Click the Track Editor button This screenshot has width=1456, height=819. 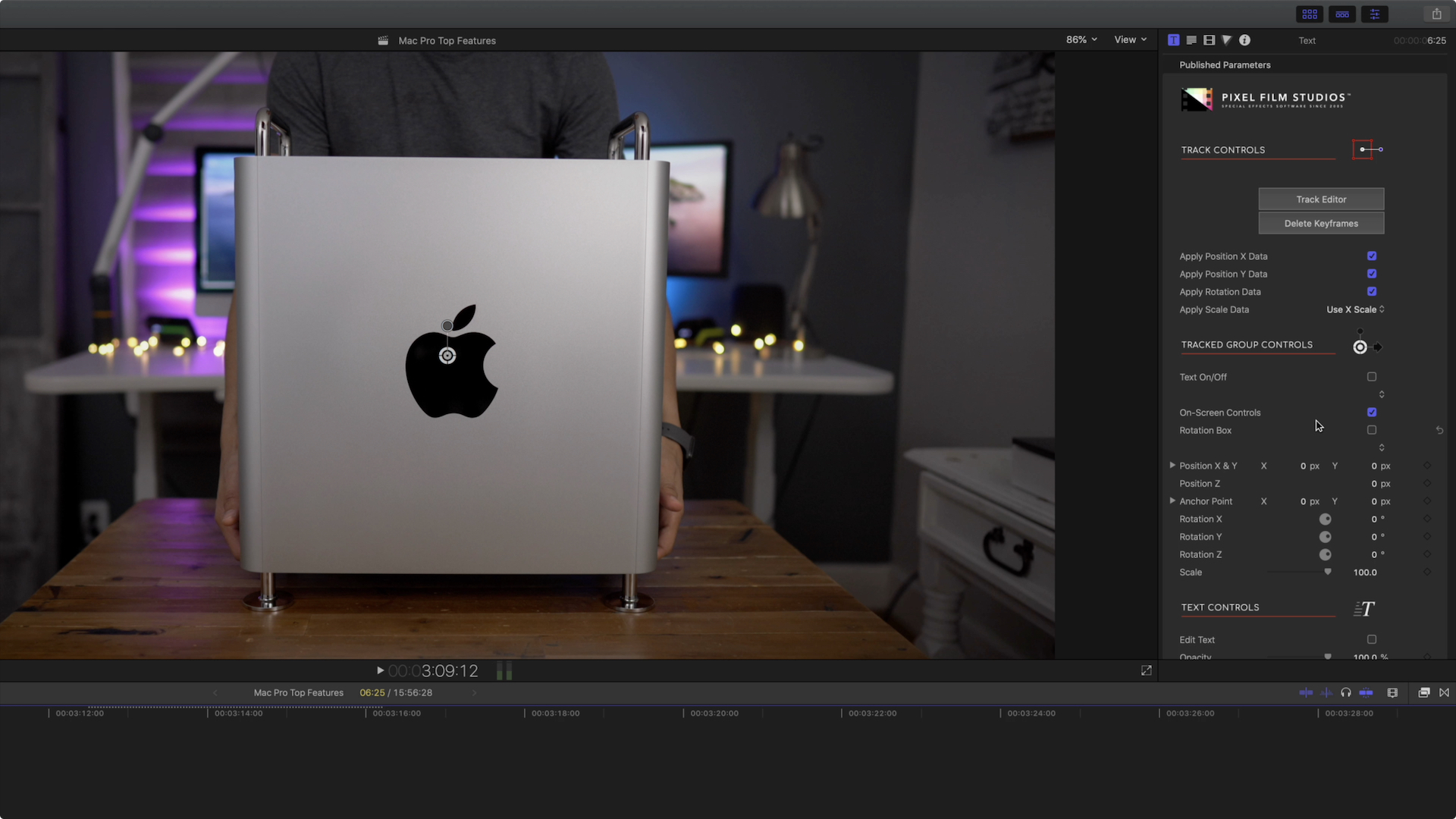1321,199
